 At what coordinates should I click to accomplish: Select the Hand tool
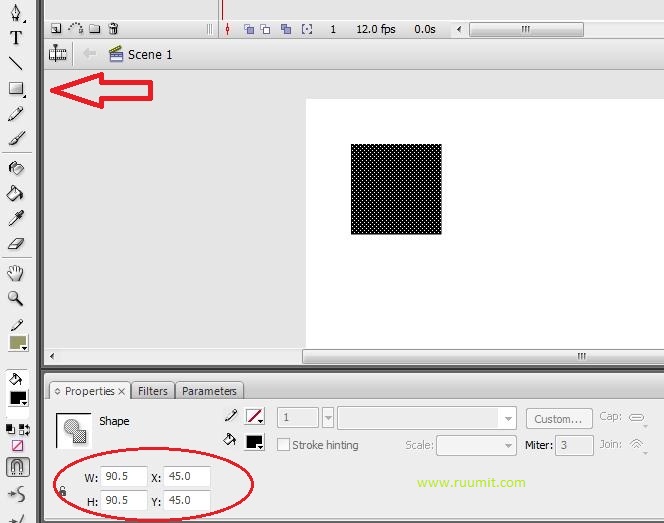coord(16,273)
